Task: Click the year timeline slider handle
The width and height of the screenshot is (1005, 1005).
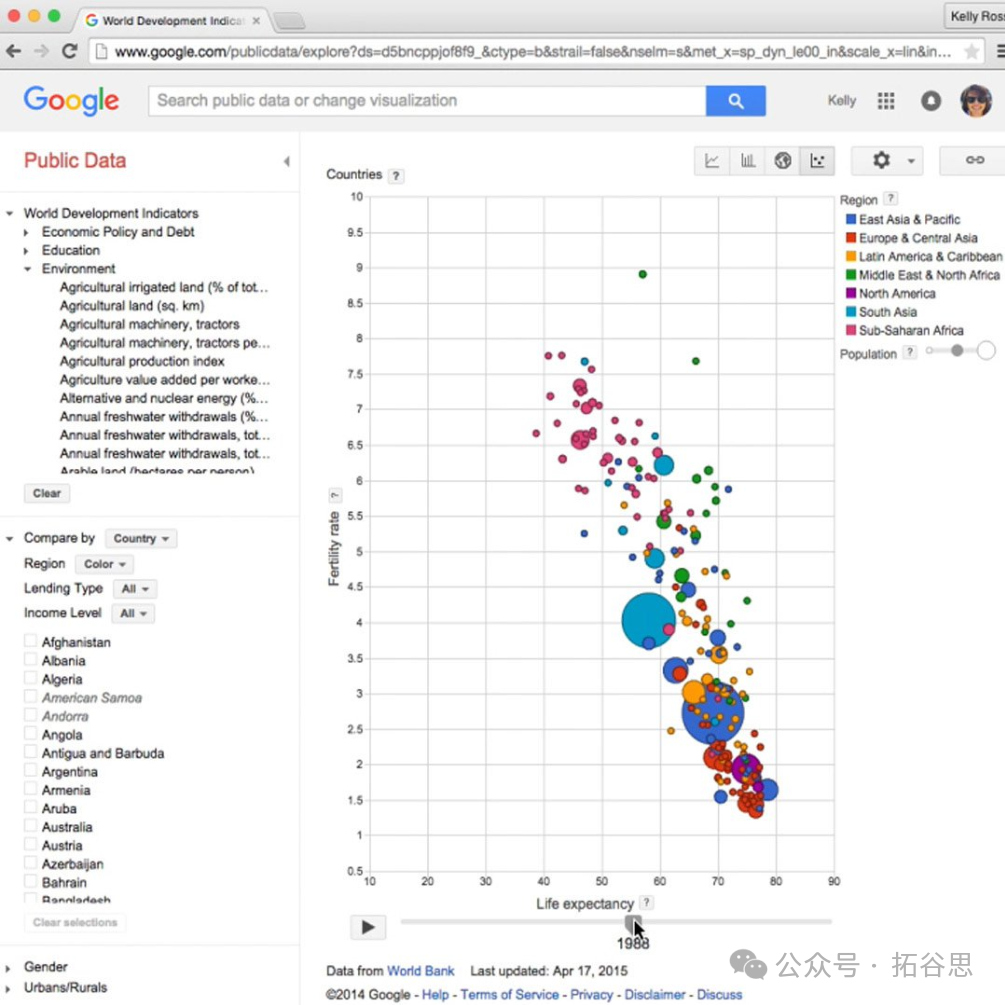Action: (632, 923)
